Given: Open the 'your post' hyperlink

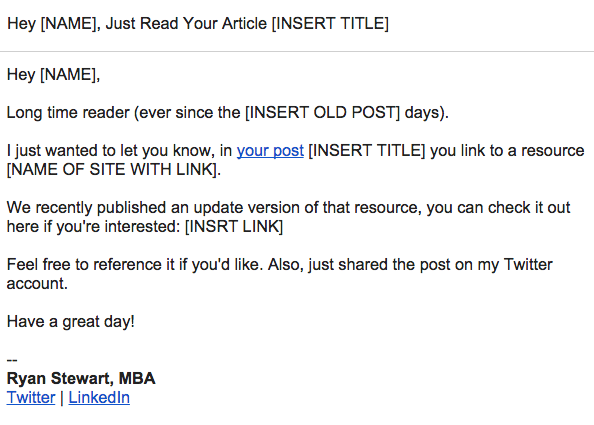Looking at the screenshot, I should (270, 151).
